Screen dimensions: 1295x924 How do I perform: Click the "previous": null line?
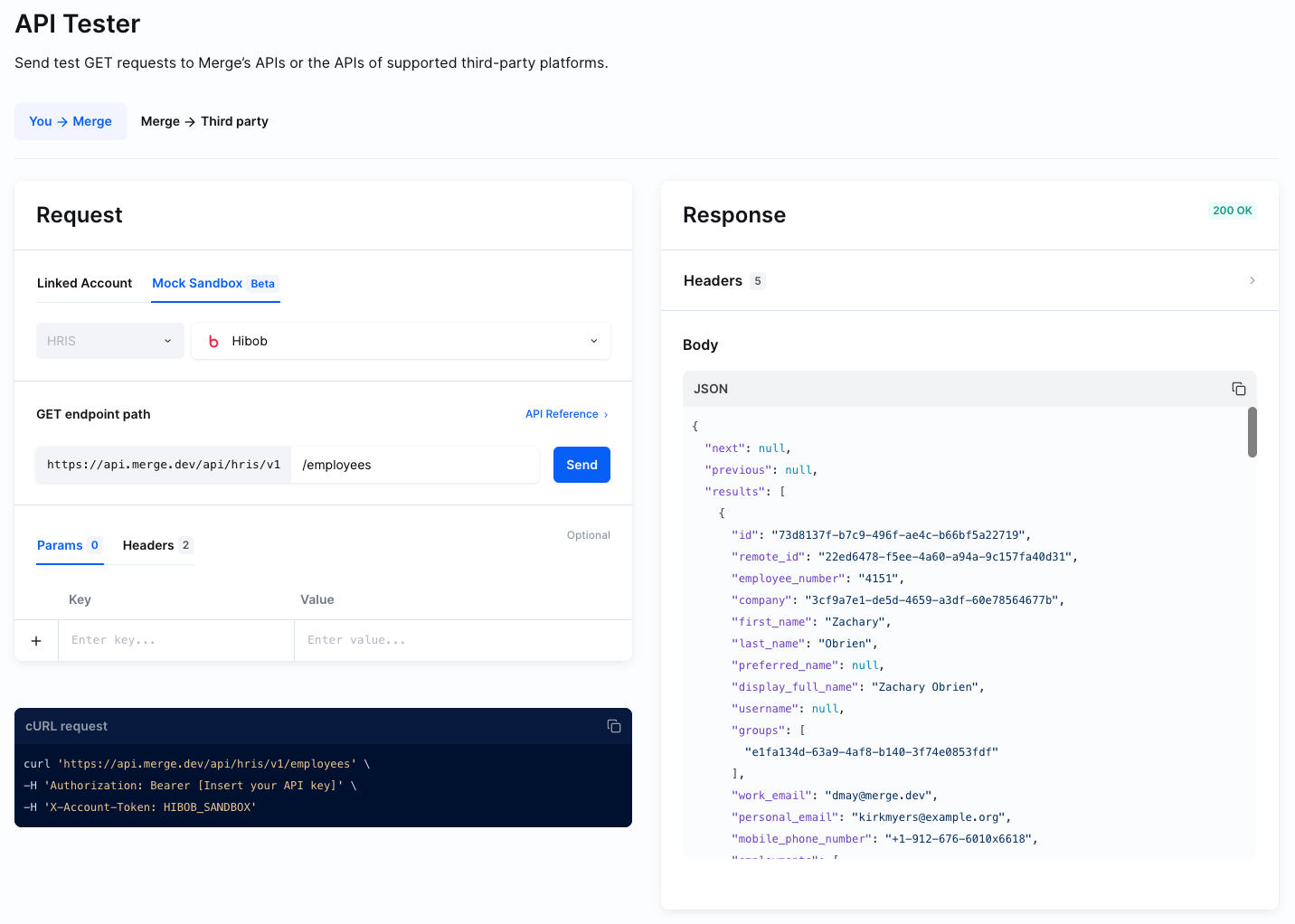(x=761, y=470)
